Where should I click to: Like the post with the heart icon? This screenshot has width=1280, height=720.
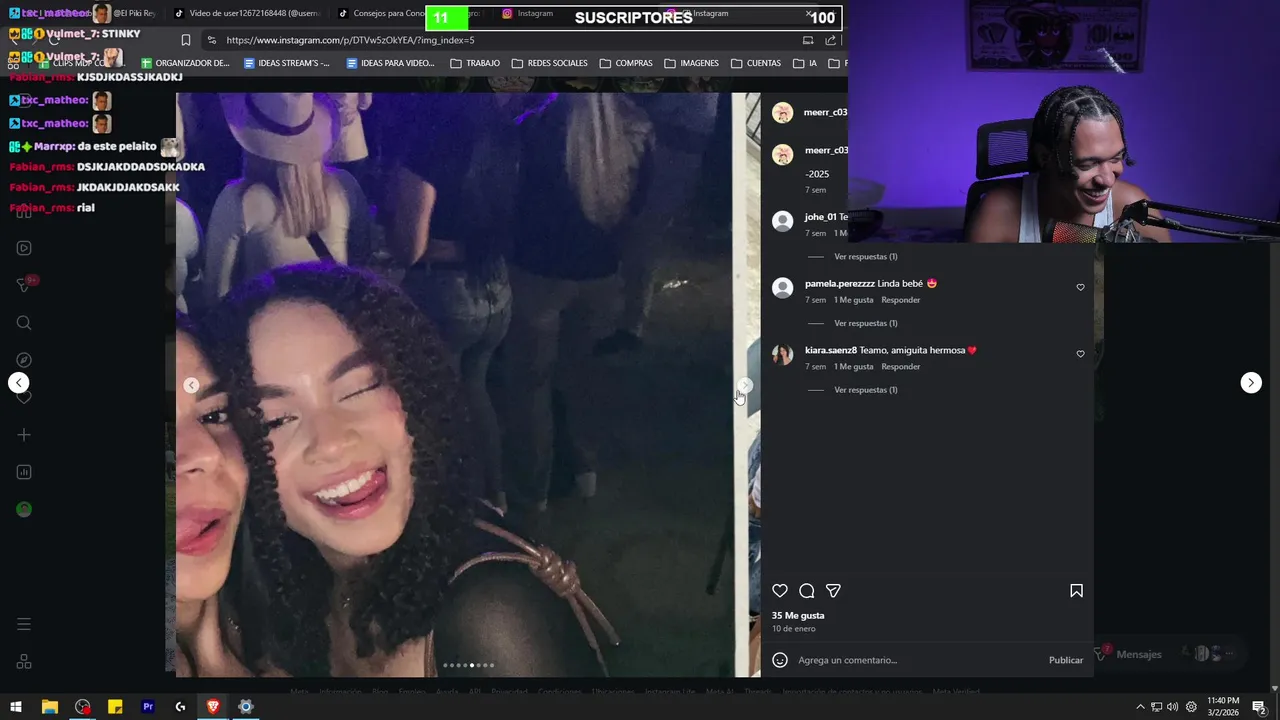click(x=780, y=591)
